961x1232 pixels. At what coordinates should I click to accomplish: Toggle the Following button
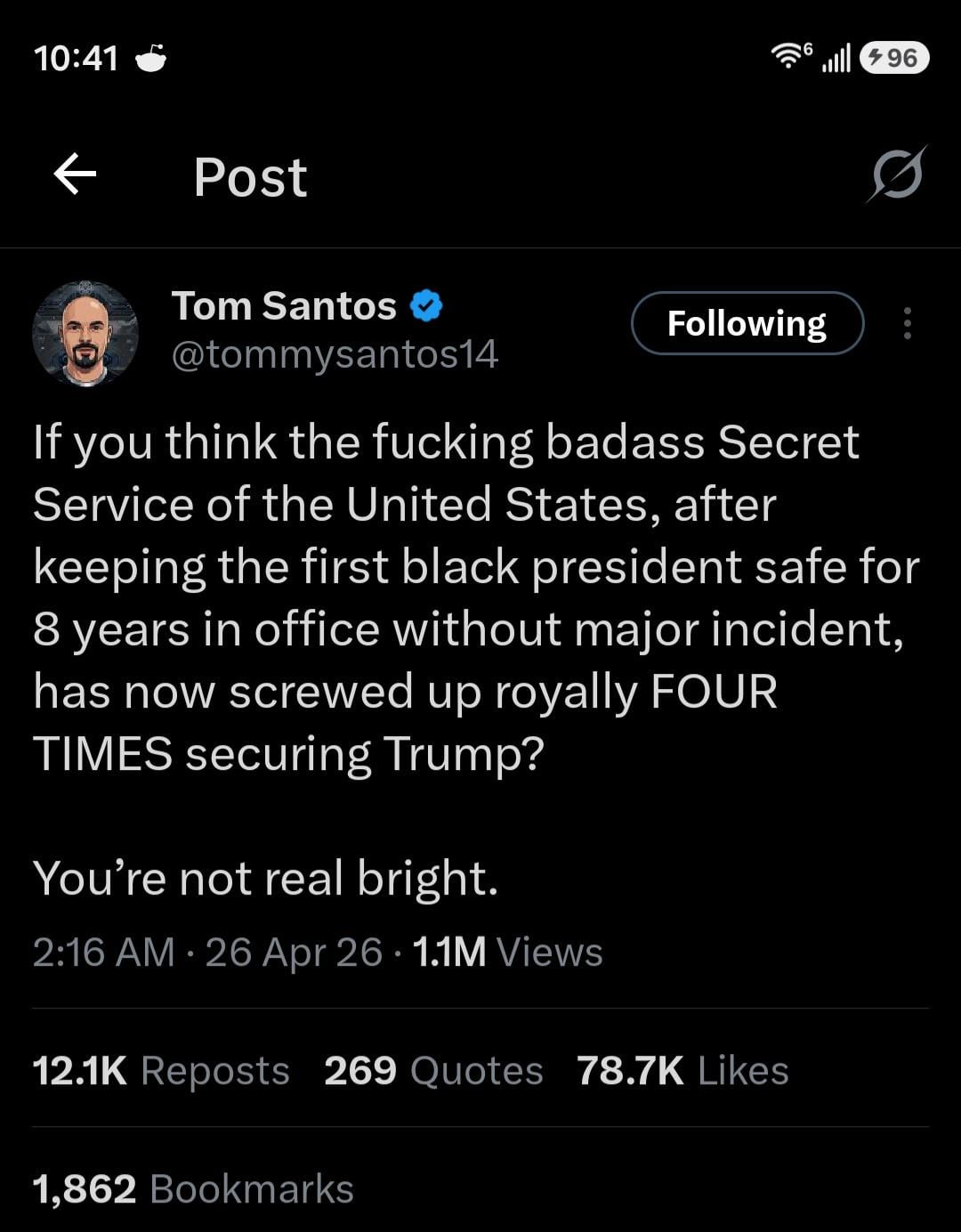[747, 323]
